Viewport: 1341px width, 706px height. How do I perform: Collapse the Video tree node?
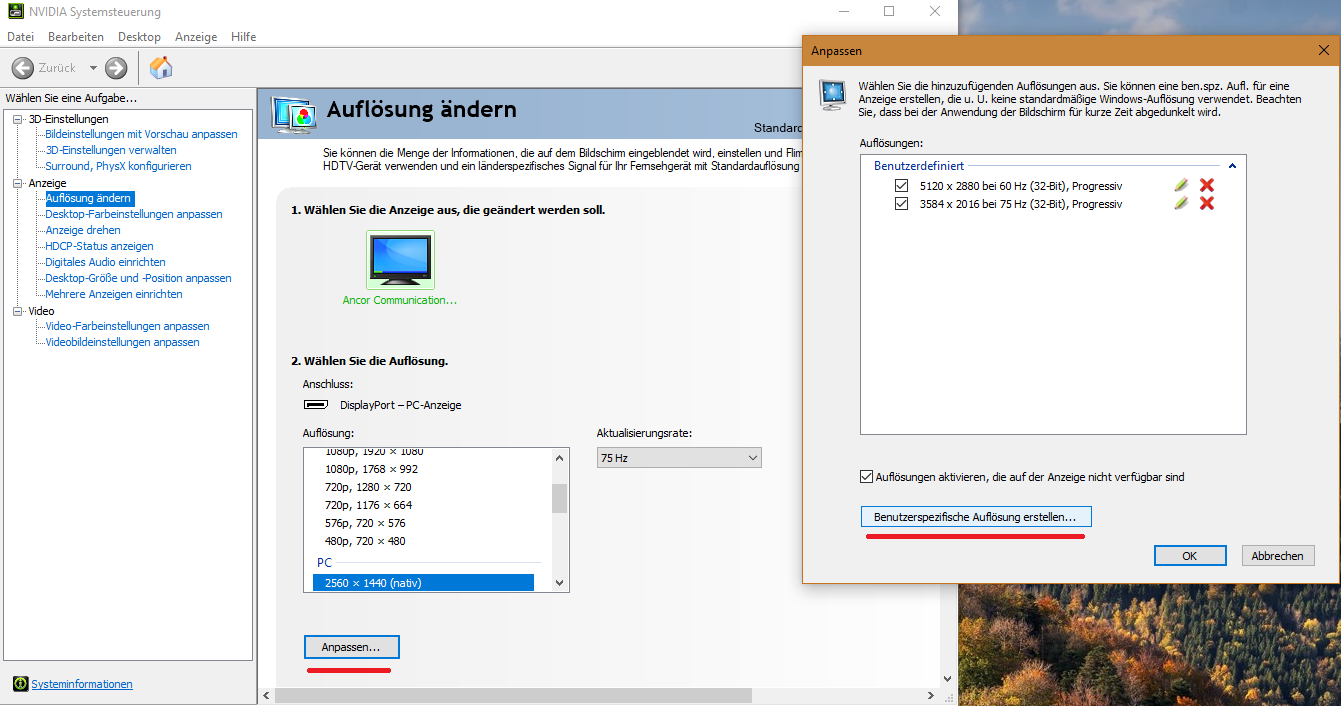[x=18, y=311]
